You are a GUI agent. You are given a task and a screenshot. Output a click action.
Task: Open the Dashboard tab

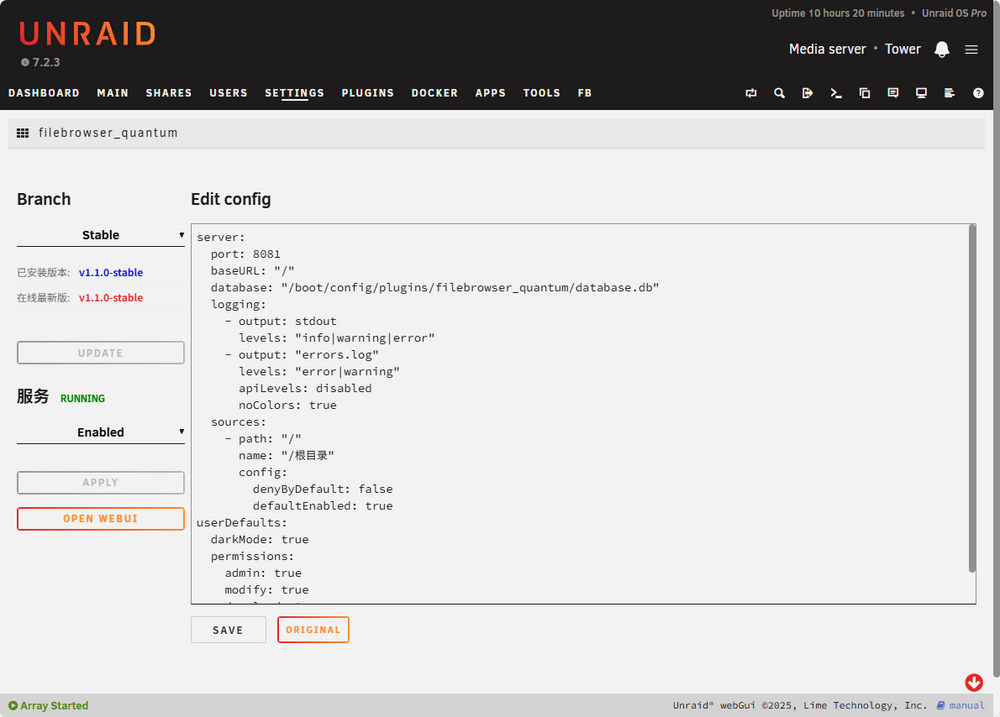(x=44, y=93)
